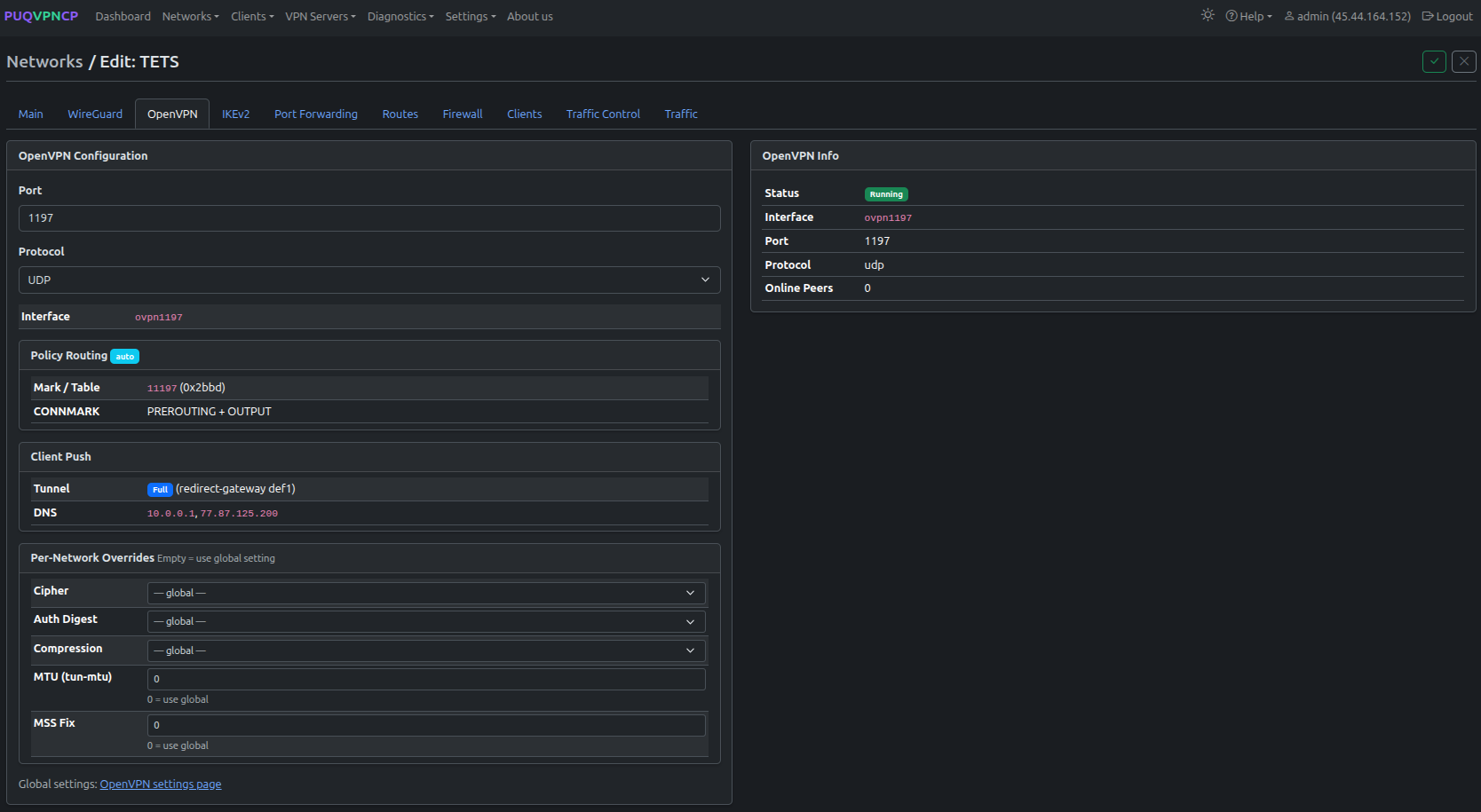The height and width of the screenshot is (812, 1481).
Task: Click the Port input field
Action: click(369, 218)
